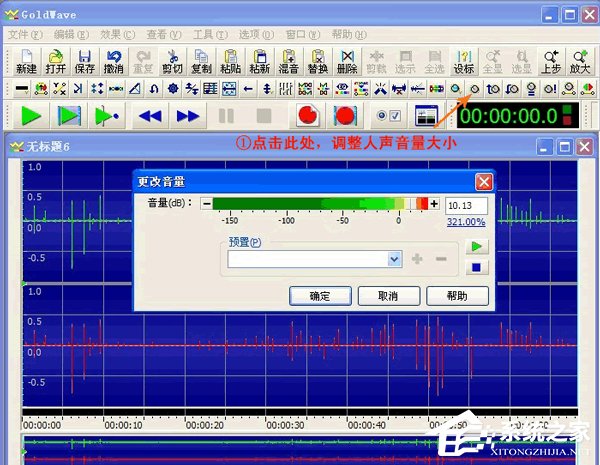This screenshot has width=600, height=465.
Task: Click the grey pause button
Action: tap(226, 116)
